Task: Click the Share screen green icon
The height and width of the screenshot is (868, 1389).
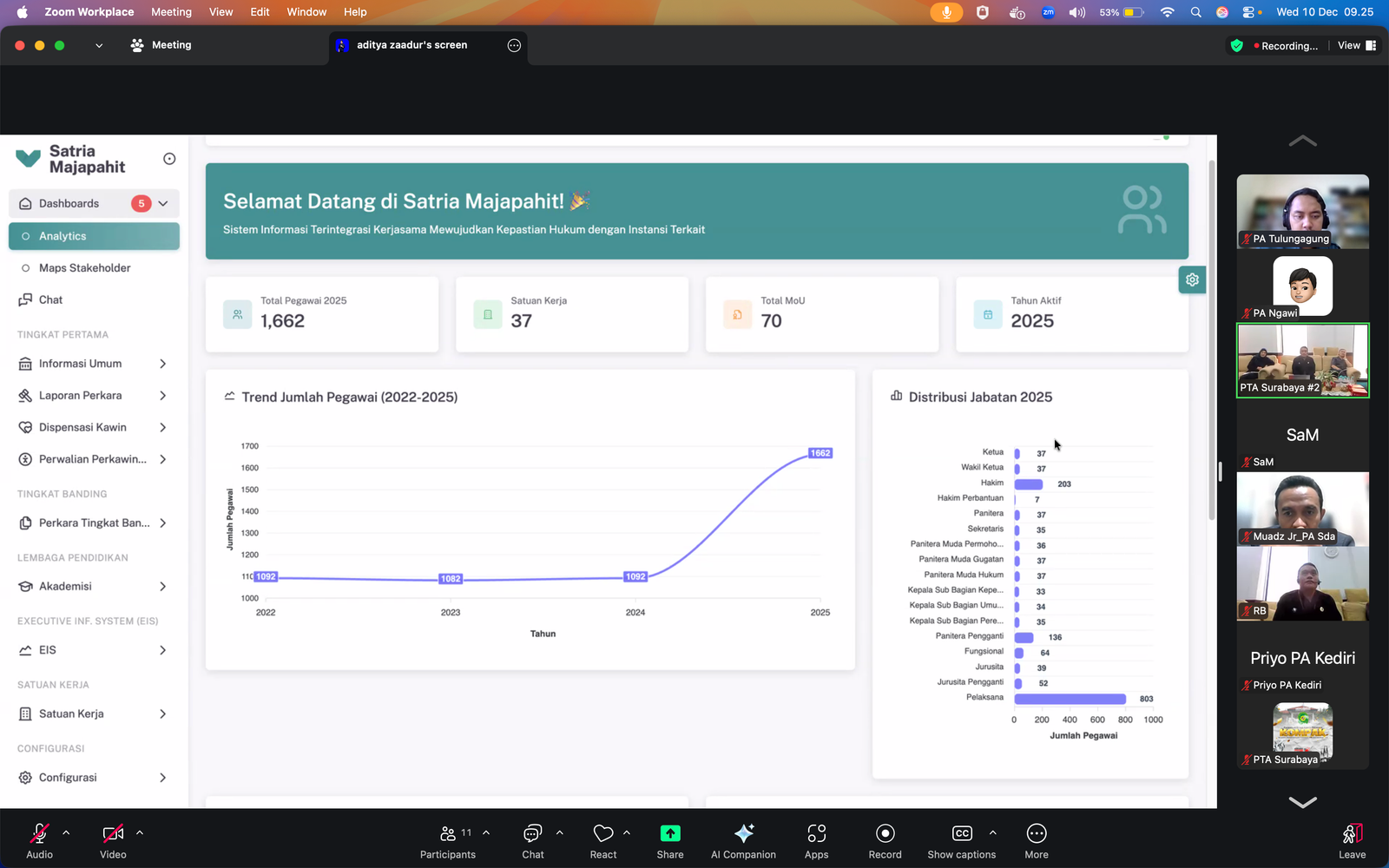Action: (x=669, y=834)
